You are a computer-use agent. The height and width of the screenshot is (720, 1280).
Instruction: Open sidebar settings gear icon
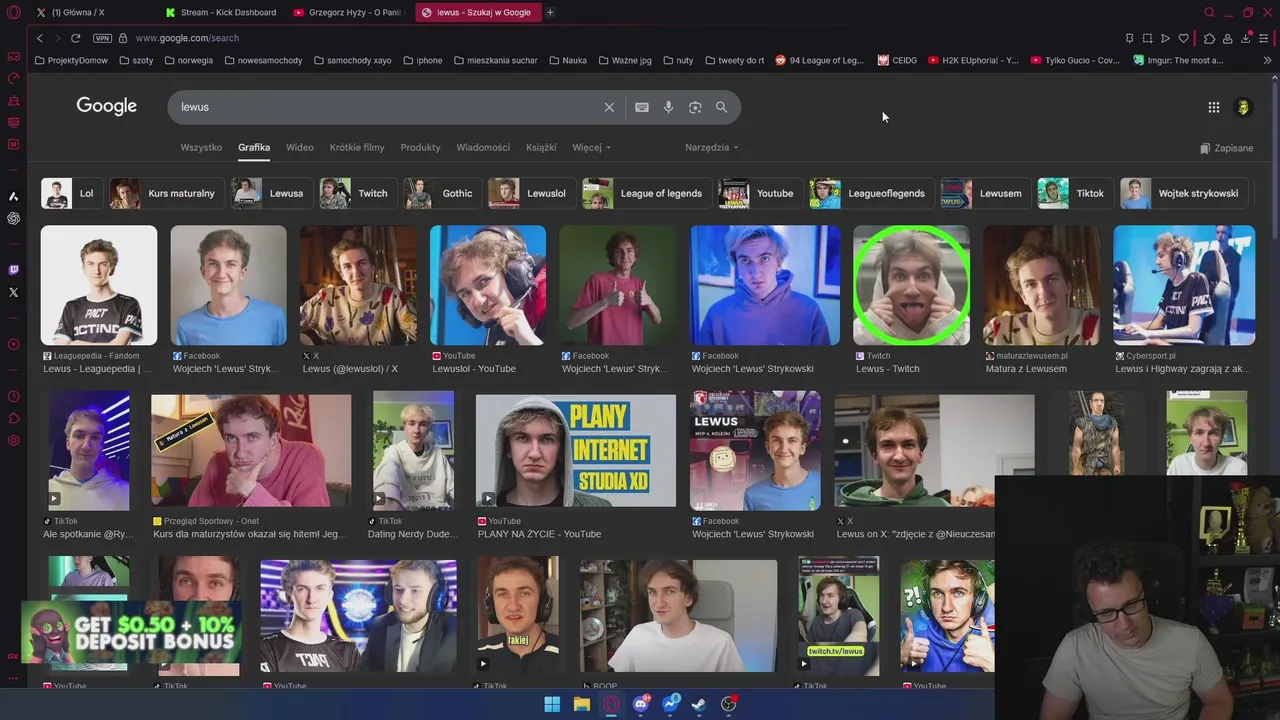[x=13, y=440]
